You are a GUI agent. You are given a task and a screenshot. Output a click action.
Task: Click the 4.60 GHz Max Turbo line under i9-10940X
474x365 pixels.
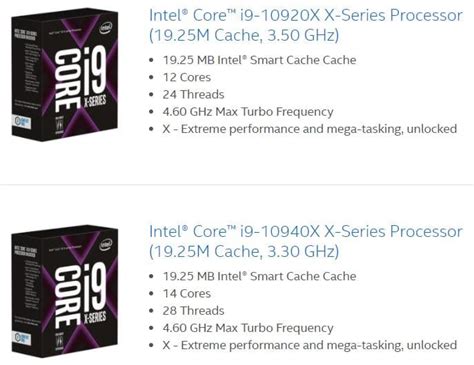(248, 328)
